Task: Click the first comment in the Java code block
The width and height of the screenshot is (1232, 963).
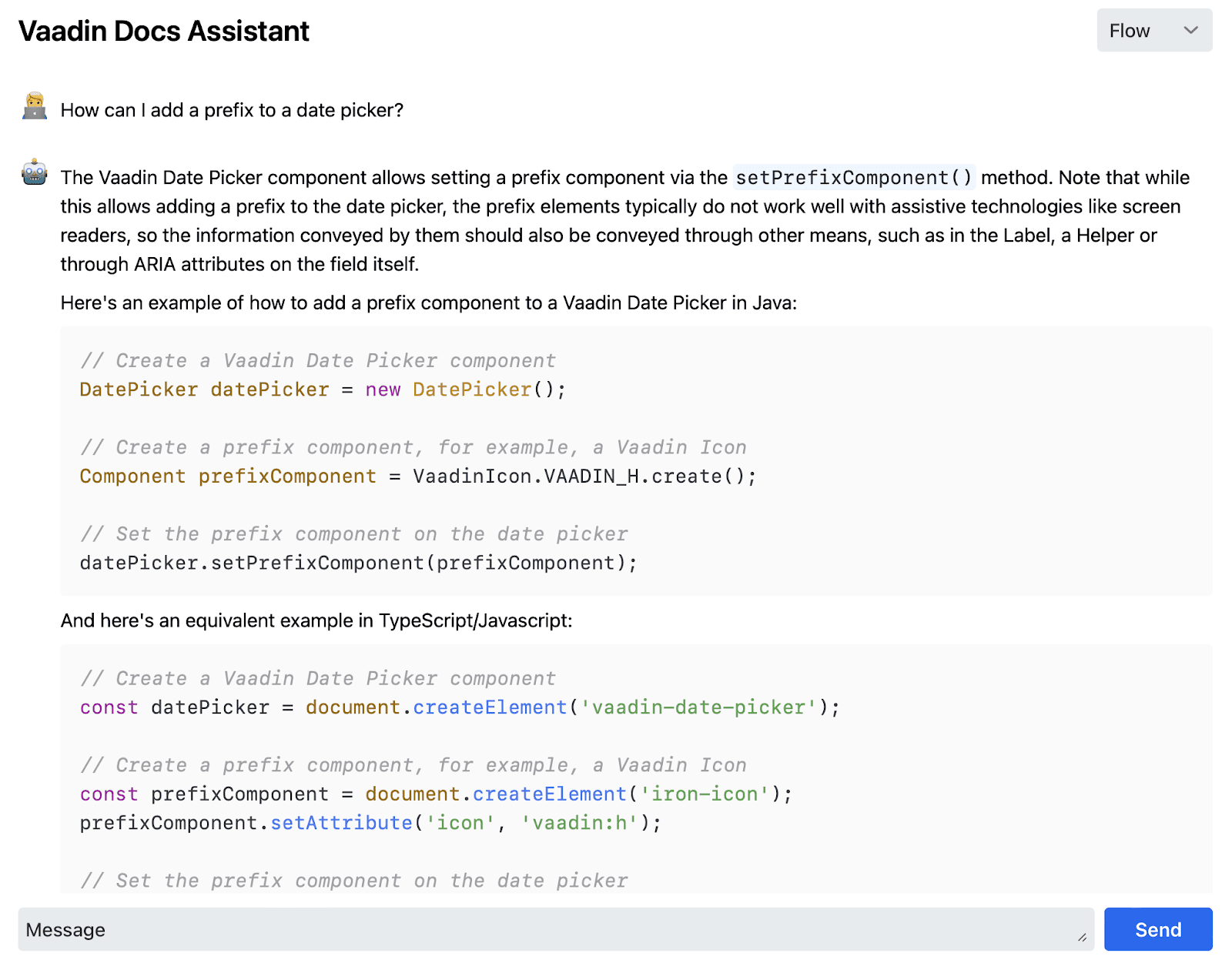Action: [x=317, y=360]
